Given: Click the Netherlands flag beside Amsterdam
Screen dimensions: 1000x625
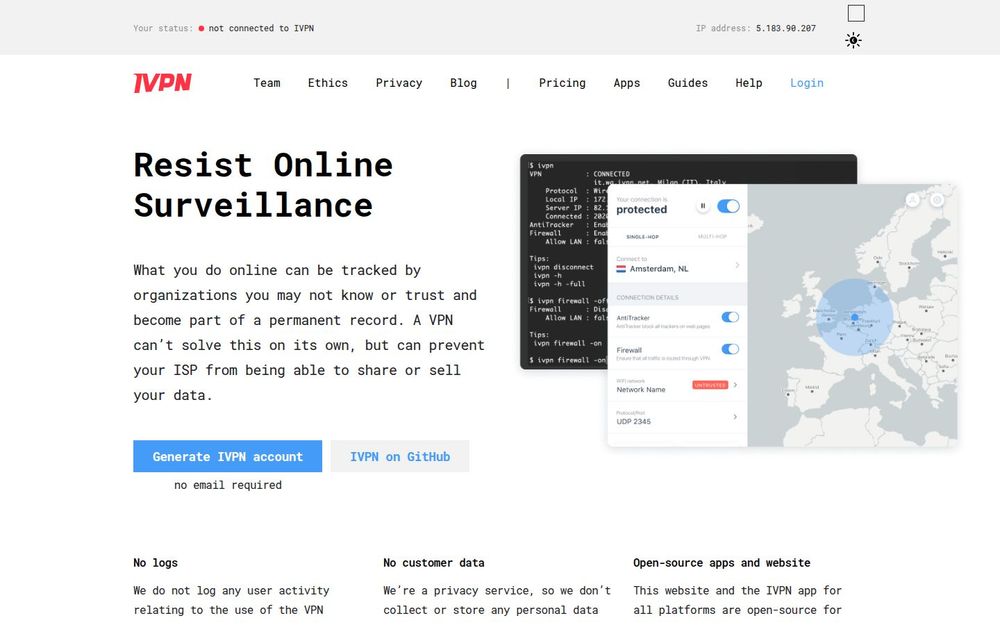Looking at the screenshot, I should click(x=621, y=269).
